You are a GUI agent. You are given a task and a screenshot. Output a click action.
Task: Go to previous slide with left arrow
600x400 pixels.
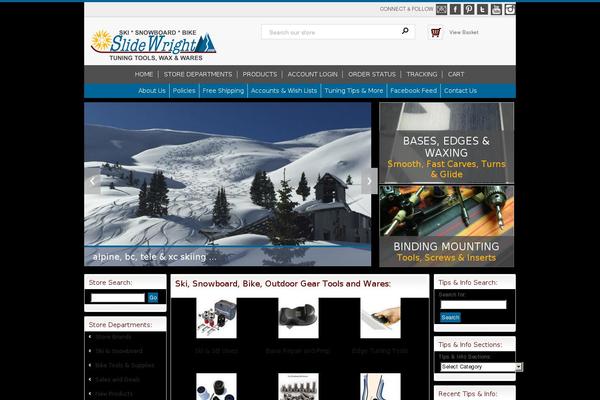click(x=92, y=181)
